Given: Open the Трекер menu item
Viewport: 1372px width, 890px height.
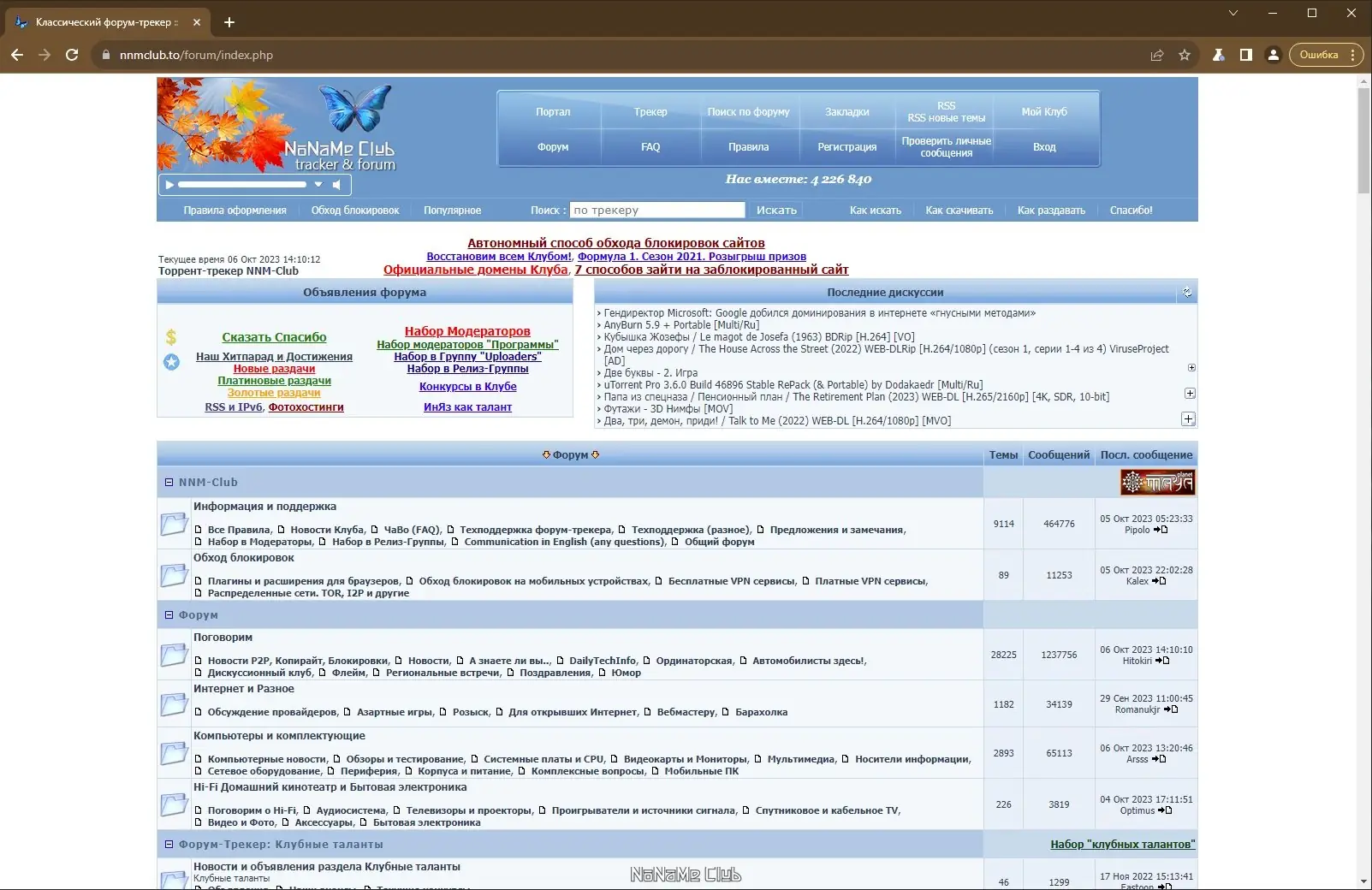Looking at the screenshot, I should coord(650,112).
